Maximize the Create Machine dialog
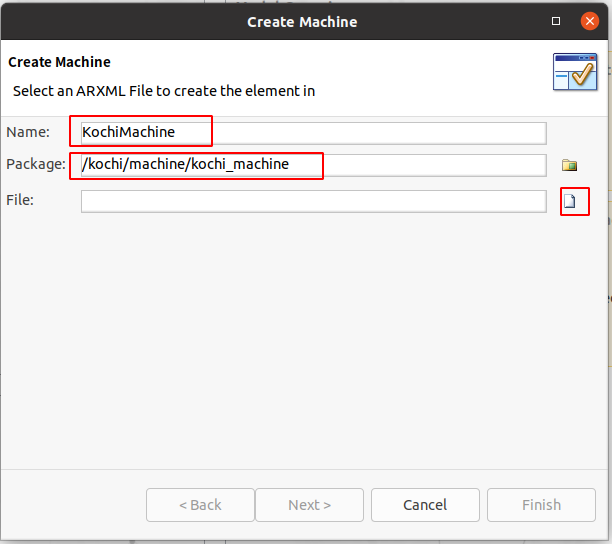This screenshot has width=612, height=544. coord(556,21)
